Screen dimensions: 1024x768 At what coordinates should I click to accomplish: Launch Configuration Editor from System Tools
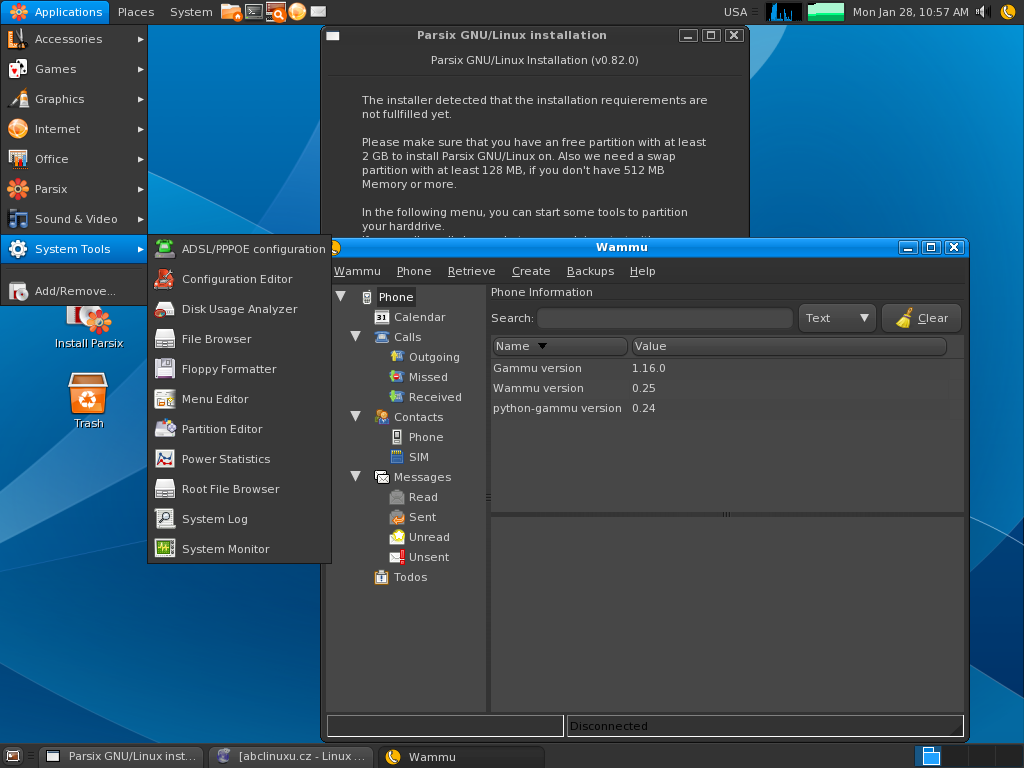pos(240,279)
